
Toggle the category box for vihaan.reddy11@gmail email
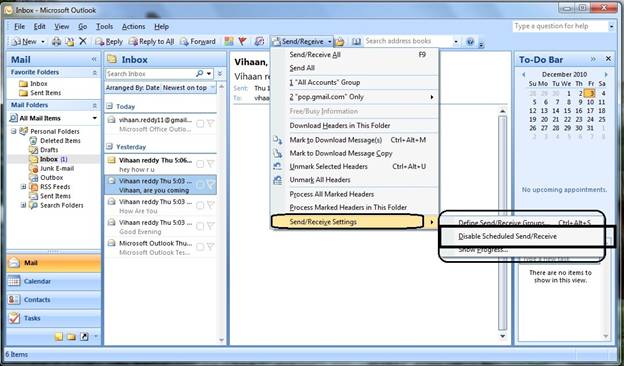tap(200, 124)
